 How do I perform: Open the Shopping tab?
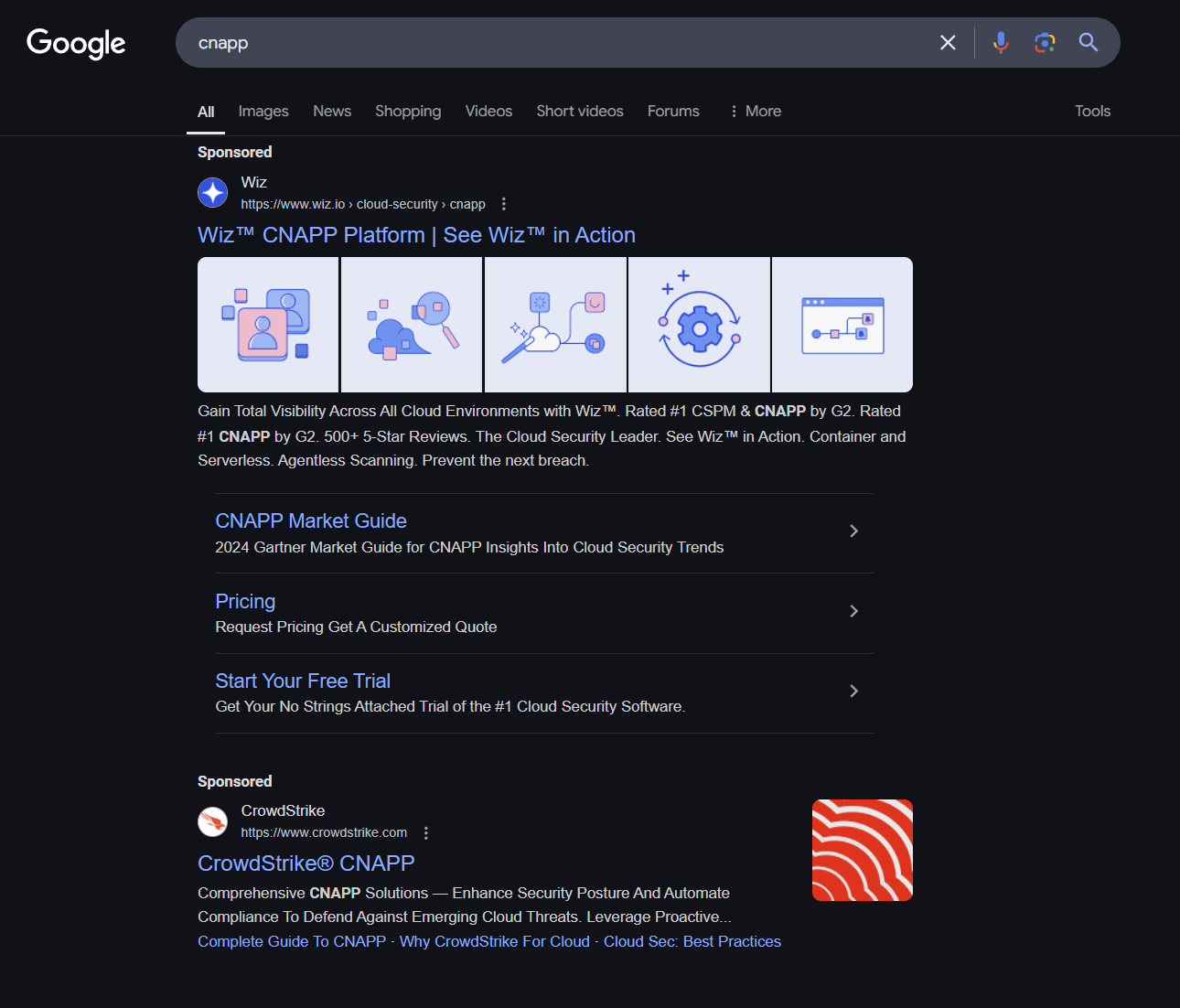(408, 112)
